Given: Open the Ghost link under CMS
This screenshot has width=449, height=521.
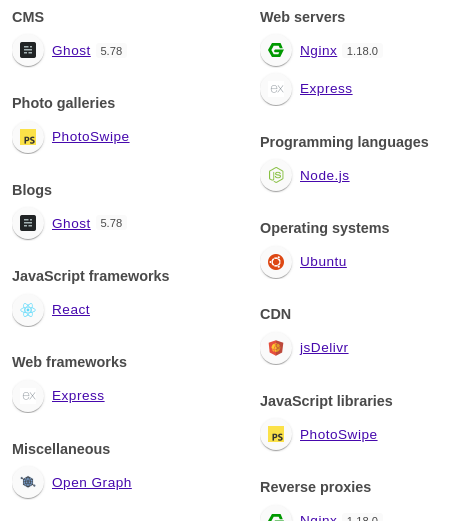Looking at the screenshot, I should pos(71,51).
